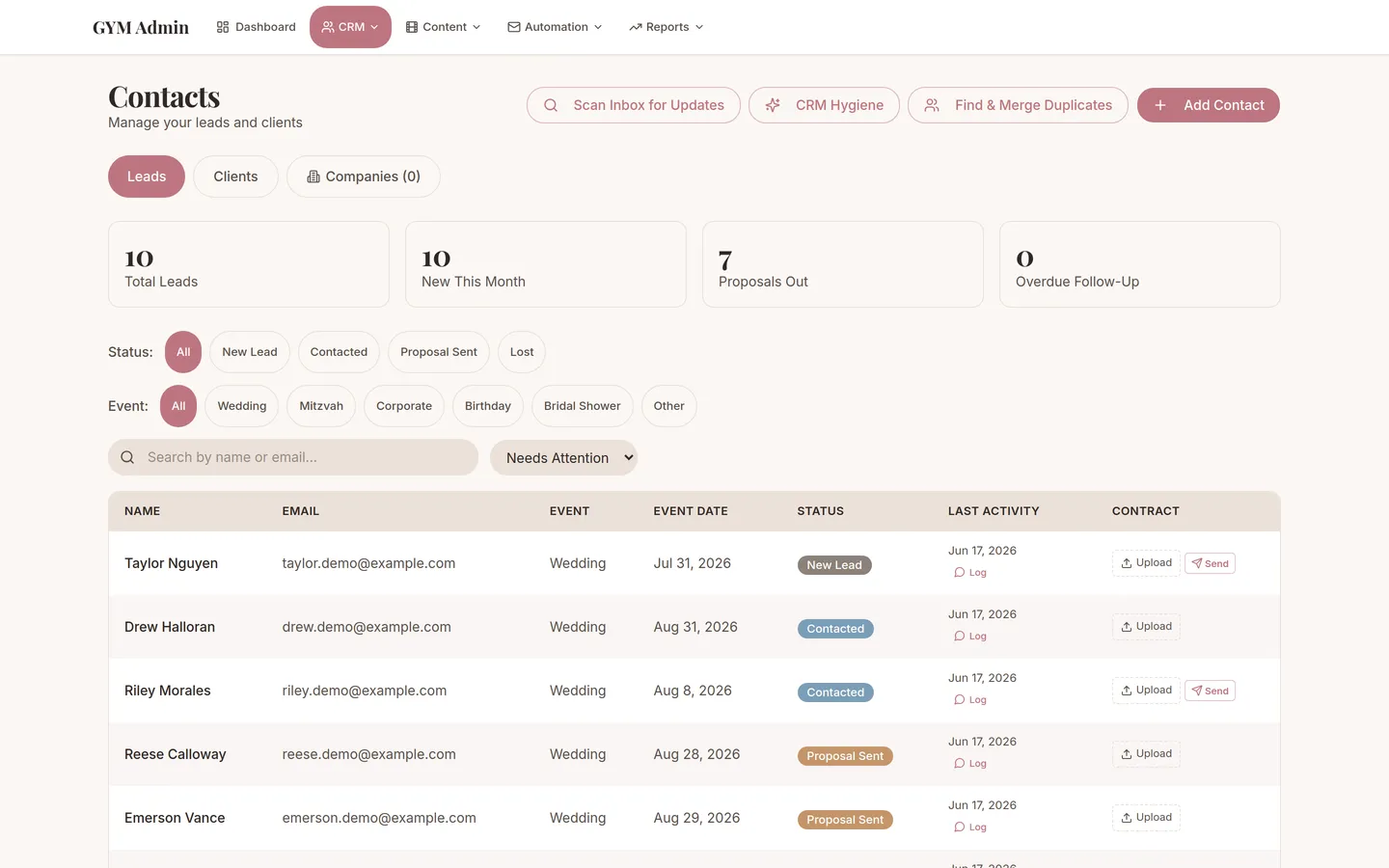Open contact Reese Calloway
Viewport: 1389px width, 868px height.
pos(175,754)
